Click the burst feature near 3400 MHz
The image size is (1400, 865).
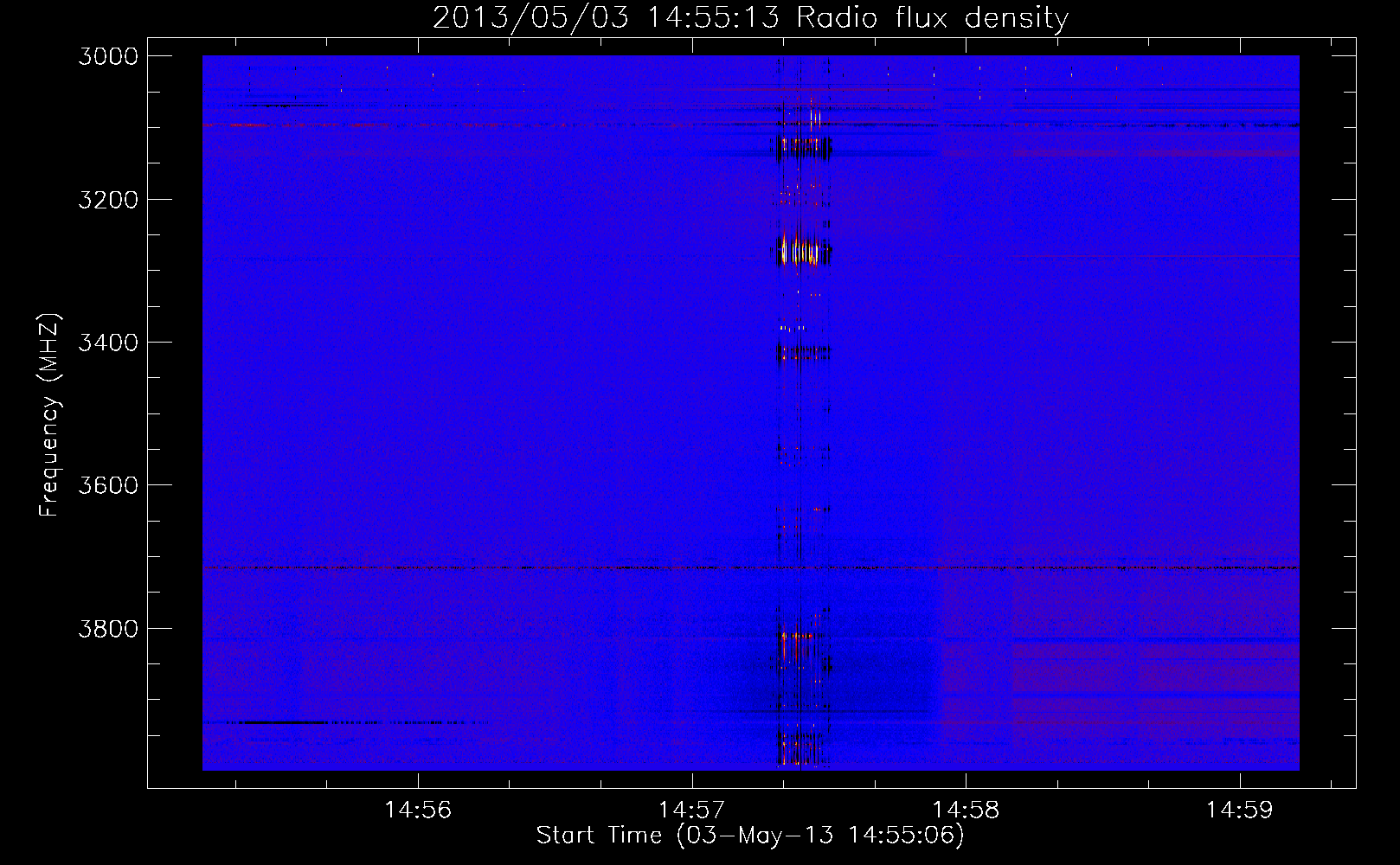[x=804, y=352]
